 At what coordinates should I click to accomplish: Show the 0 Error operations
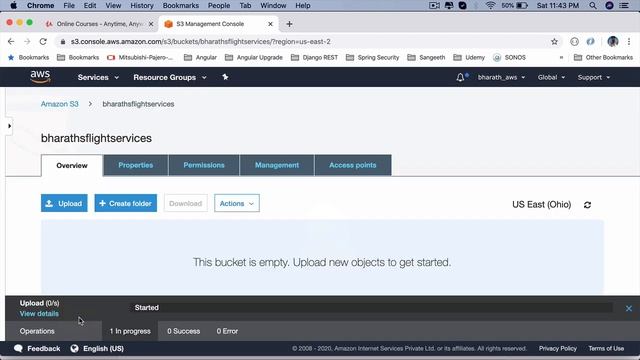[227, 331]
